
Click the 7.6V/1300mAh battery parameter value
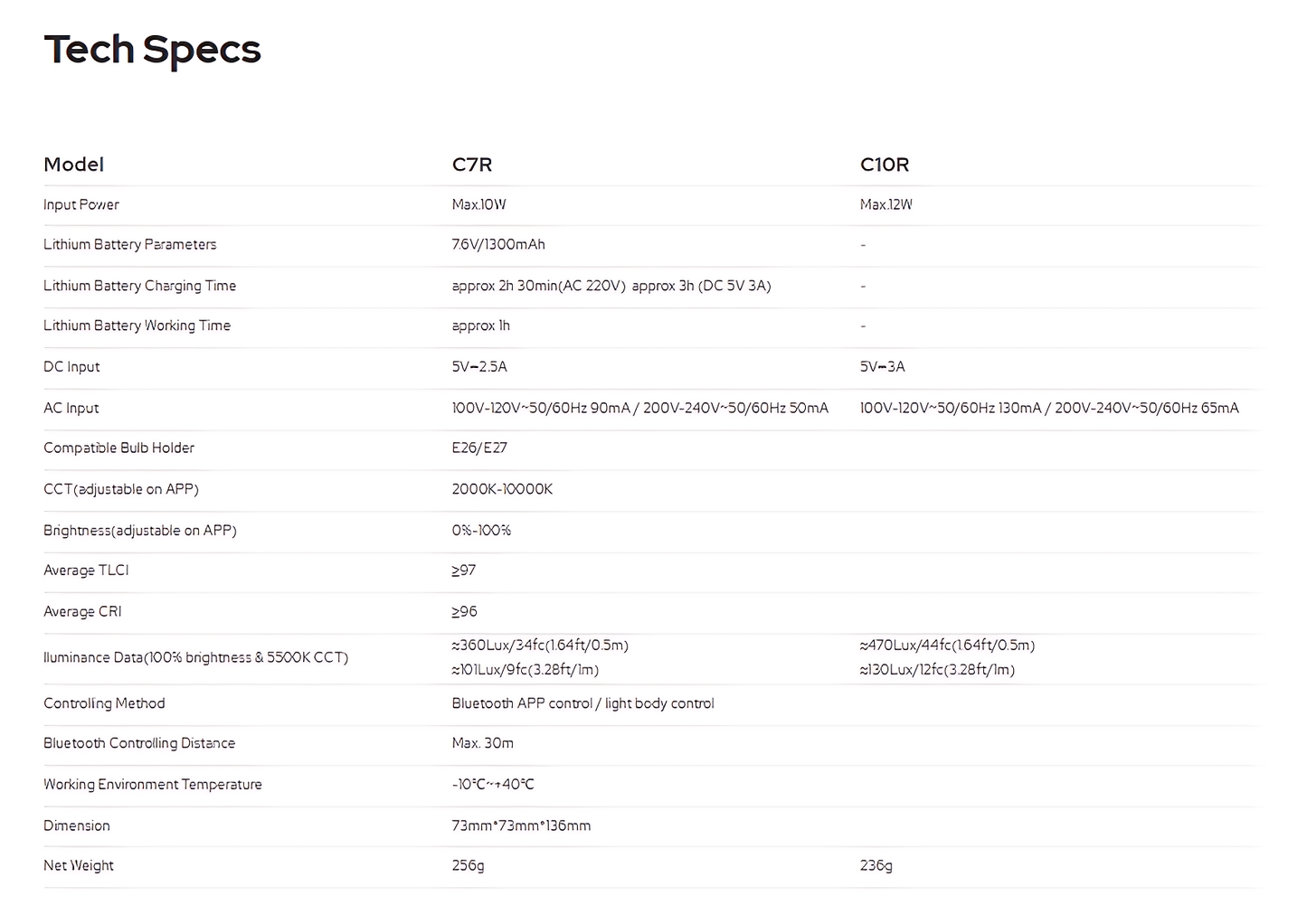pos(498,245)
